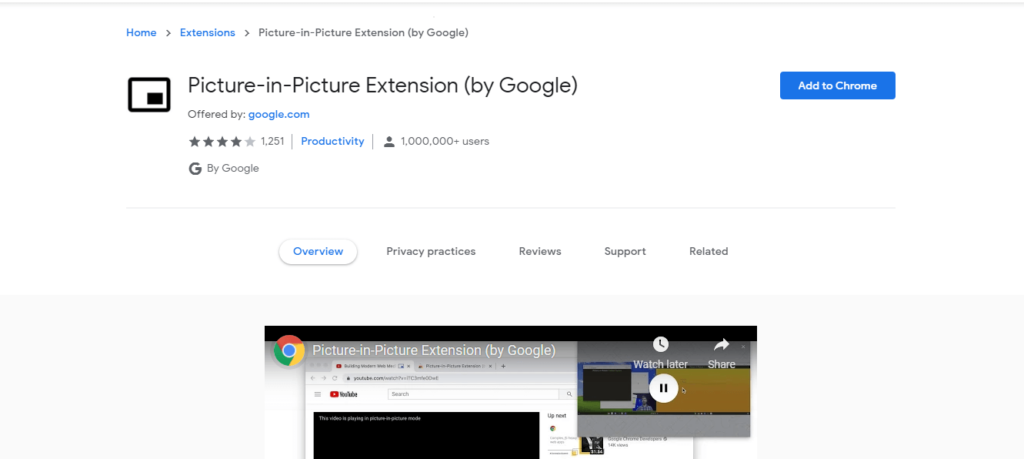Select the Overview tab
Image resolution: width=1024 pixels, height=459 pixels.
point(318,251)
